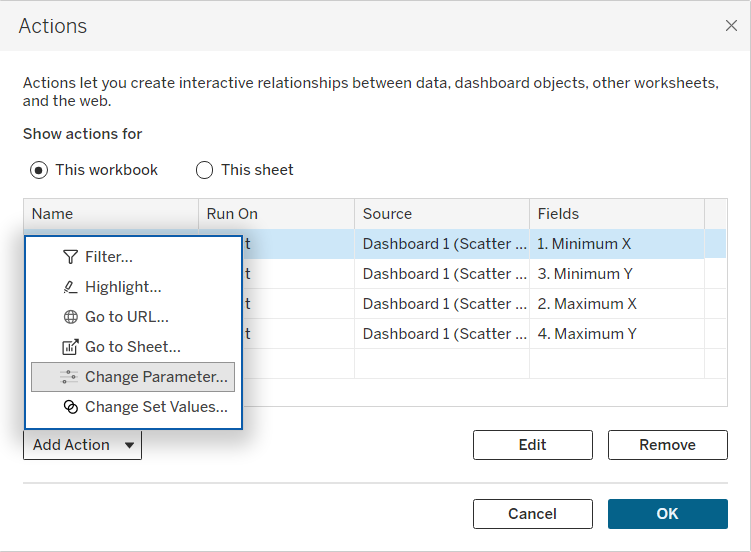Click the funnel icon beside Filter
The image size is (751, 552).
(x=70, y=257)
